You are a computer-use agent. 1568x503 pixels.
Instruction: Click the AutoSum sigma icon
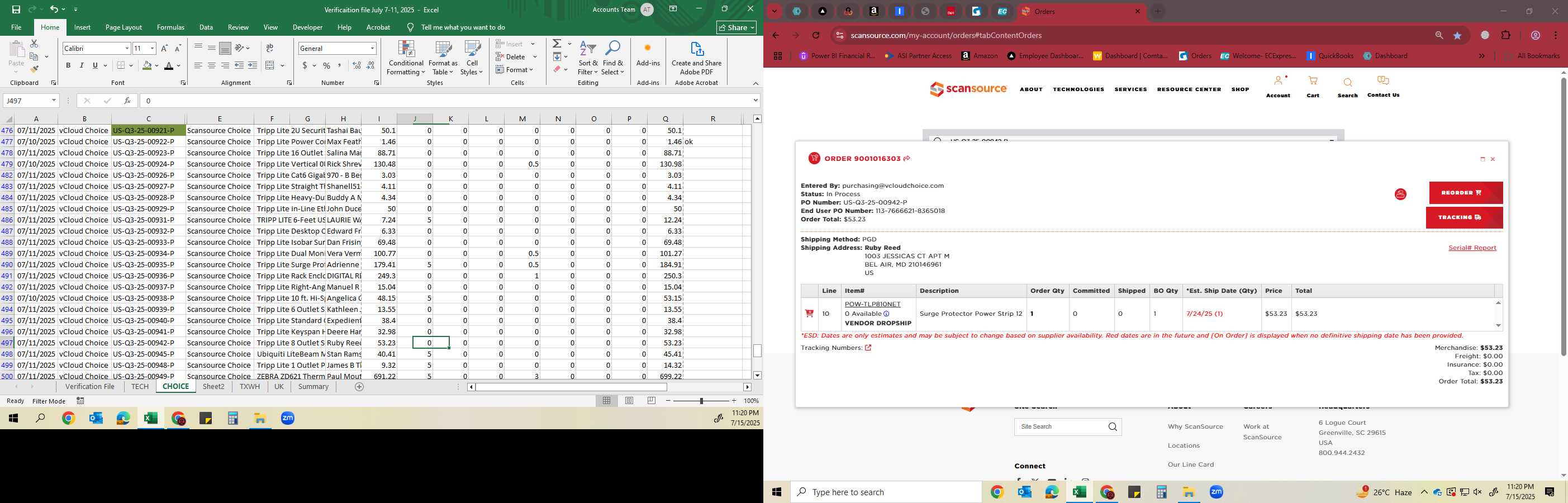pyautogui.click(x=557, y=44)
